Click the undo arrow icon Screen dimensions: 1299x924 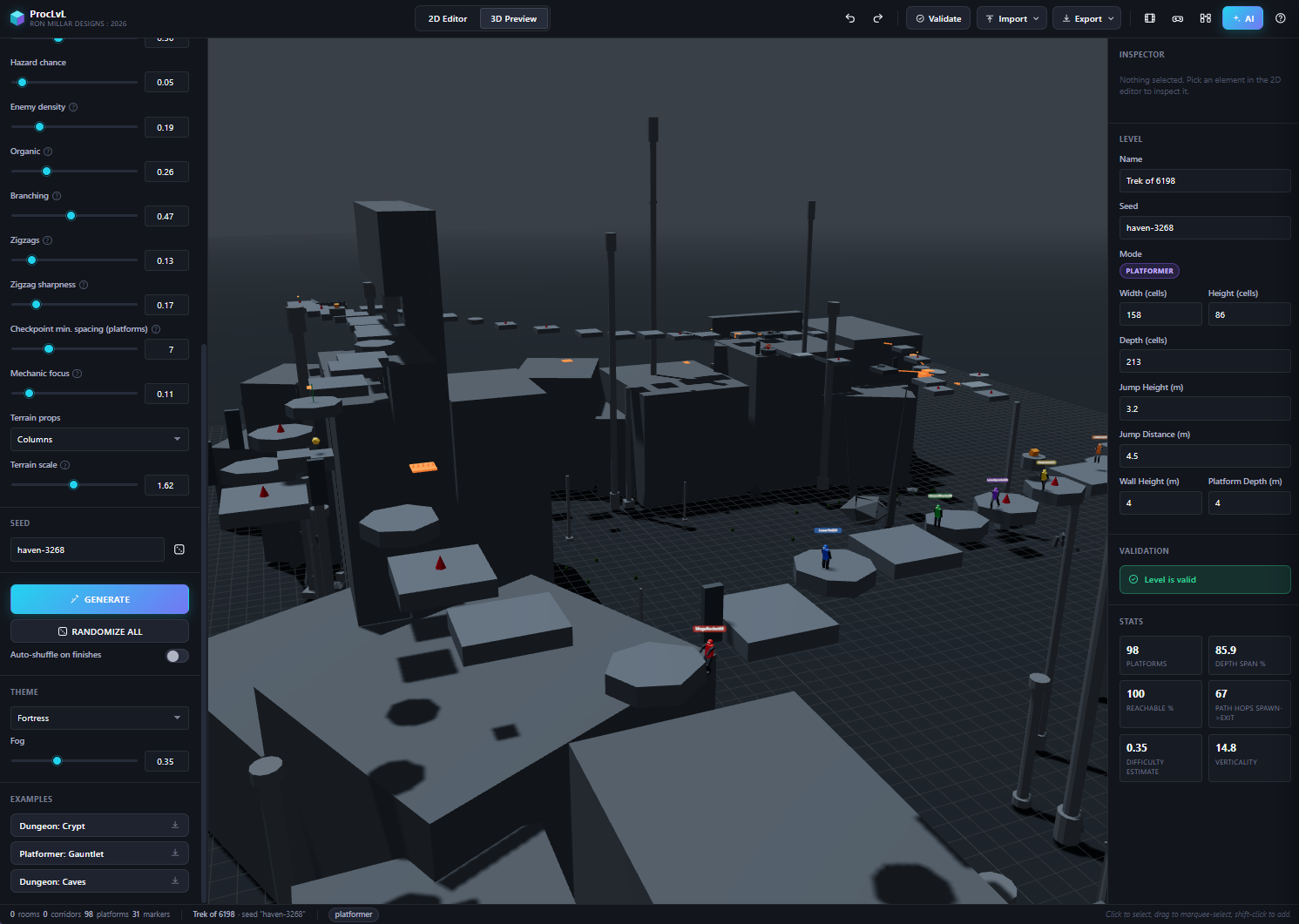click(850, 18)
